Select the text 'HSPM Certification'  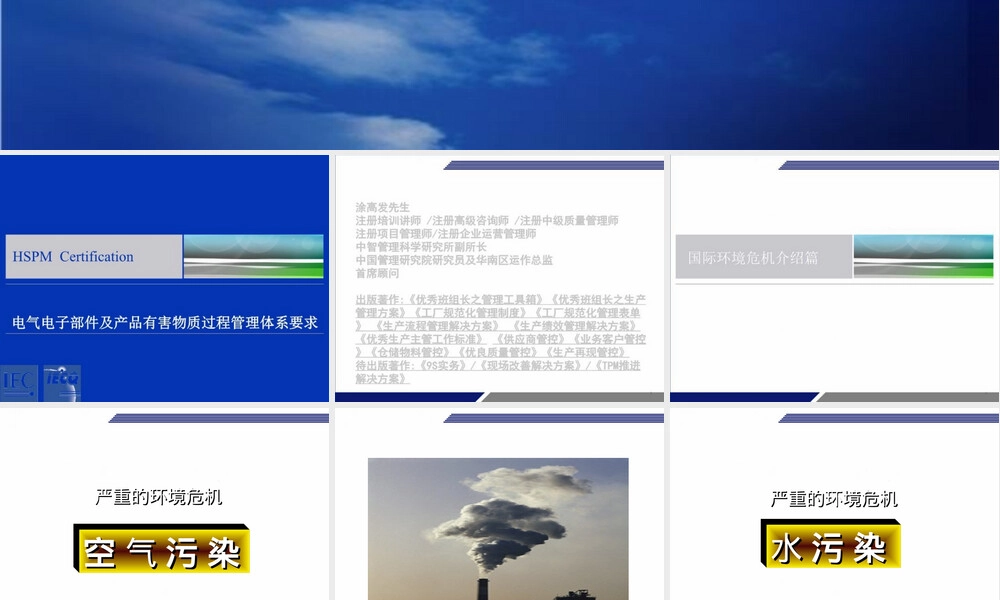coord(73,256)
